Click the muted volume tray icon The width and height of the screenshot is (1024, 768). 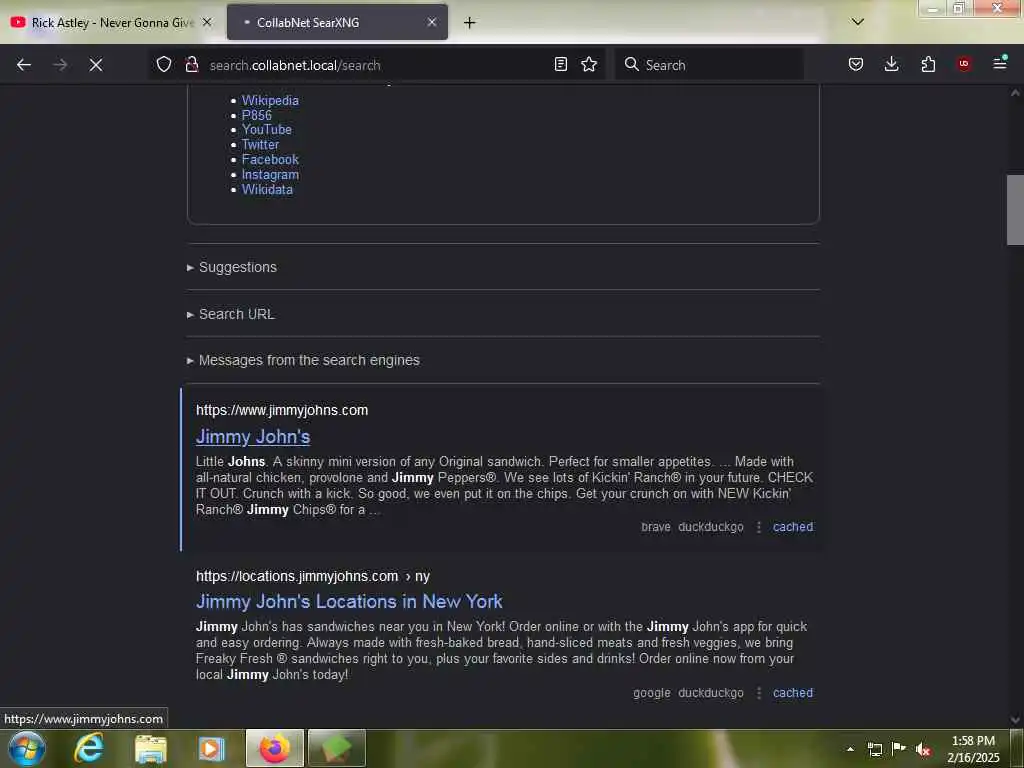tap(923, 749)
